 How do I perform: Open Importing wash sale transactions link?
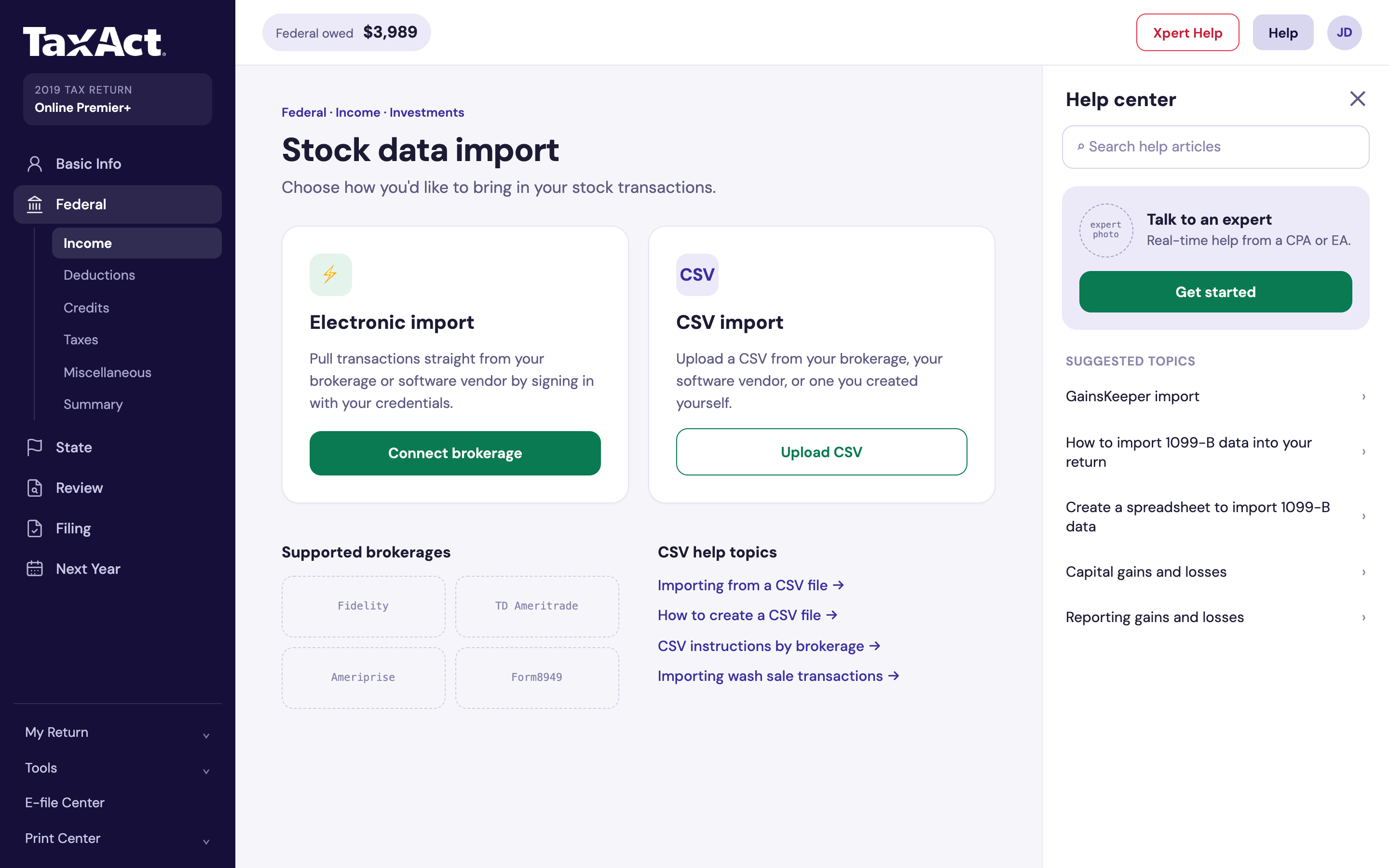(778, 676)
